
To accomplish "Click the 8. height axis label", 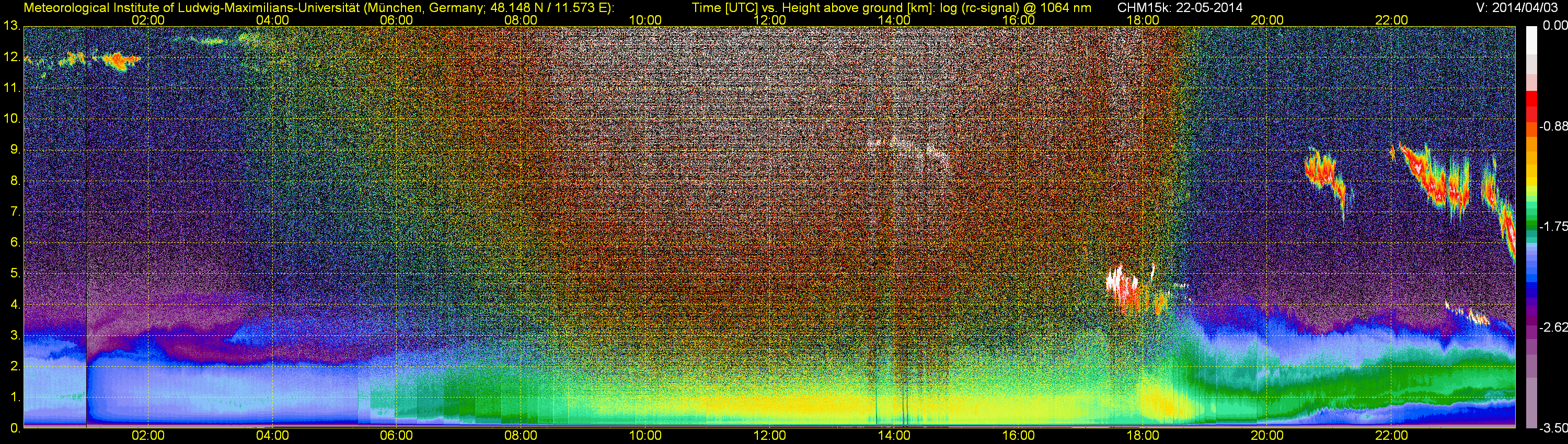I will 15,181.
